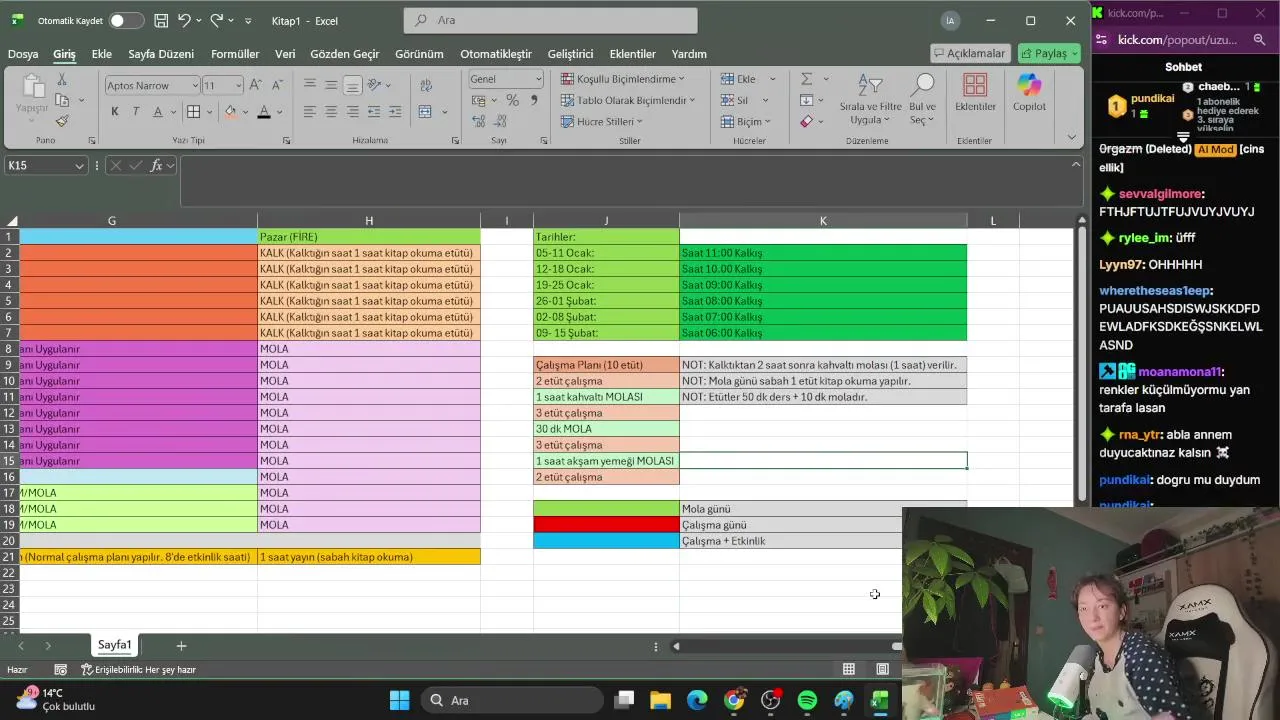Collapse the ribbon with the chevron

pos(1071,137)
